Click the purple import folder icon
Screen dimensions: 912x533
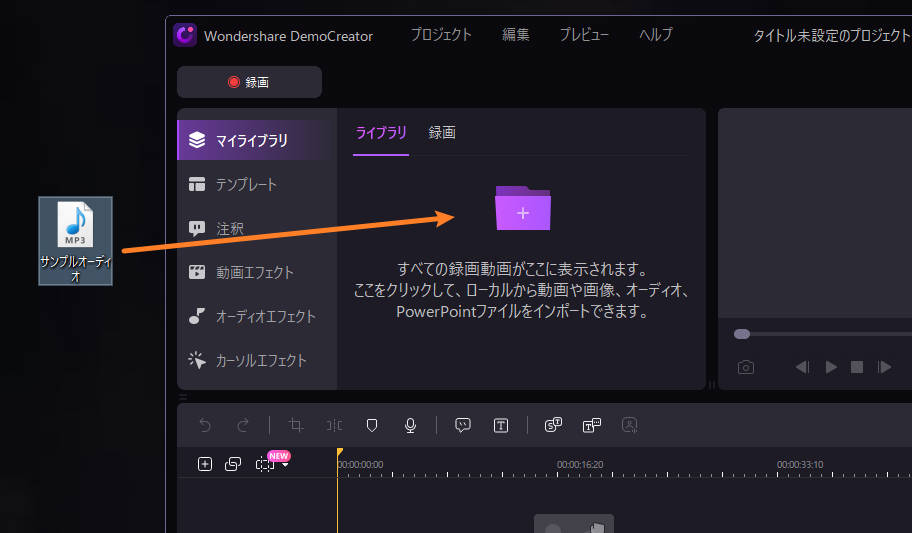pyautogui.click(x=523, y=208)
